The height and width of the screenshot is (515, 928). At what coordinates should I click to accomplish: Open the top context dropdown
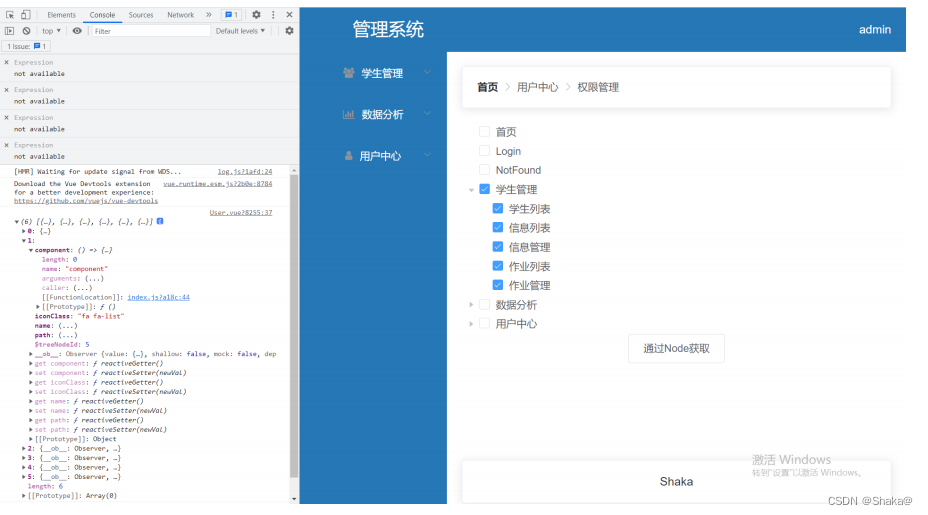(51, 31)
